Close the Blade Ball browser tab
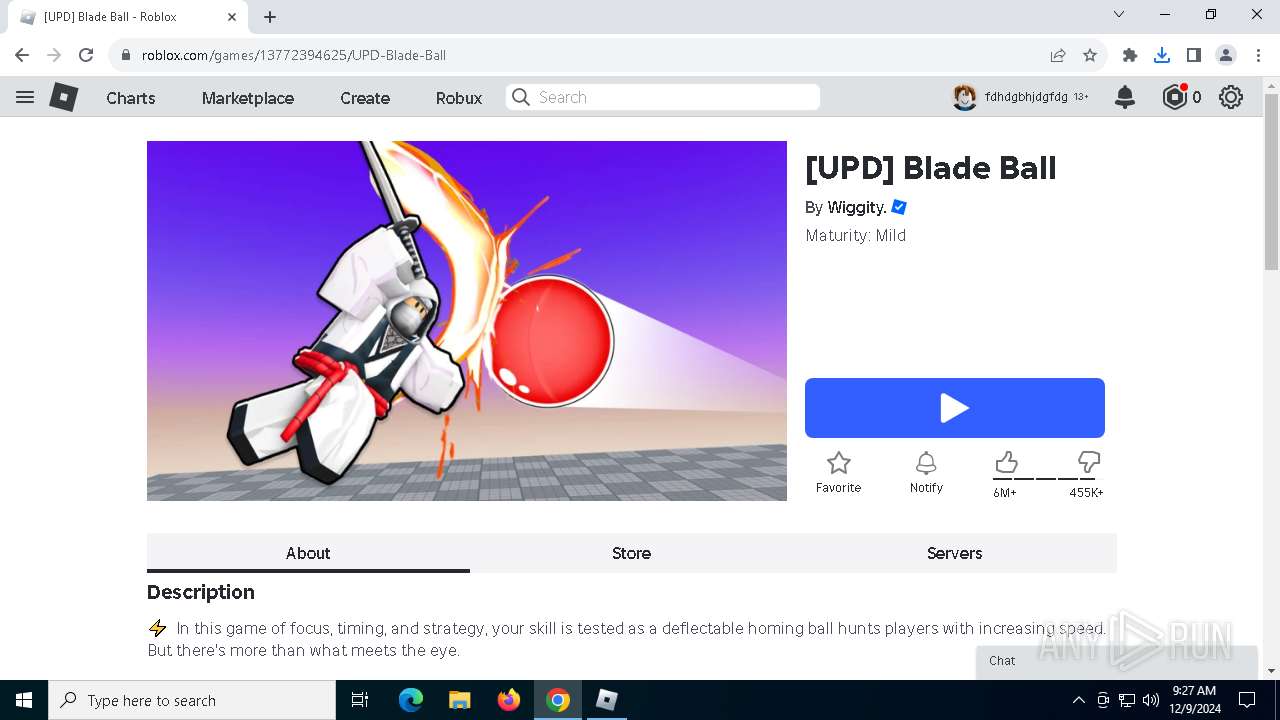Screen dimensions: 1280x720 232,17
